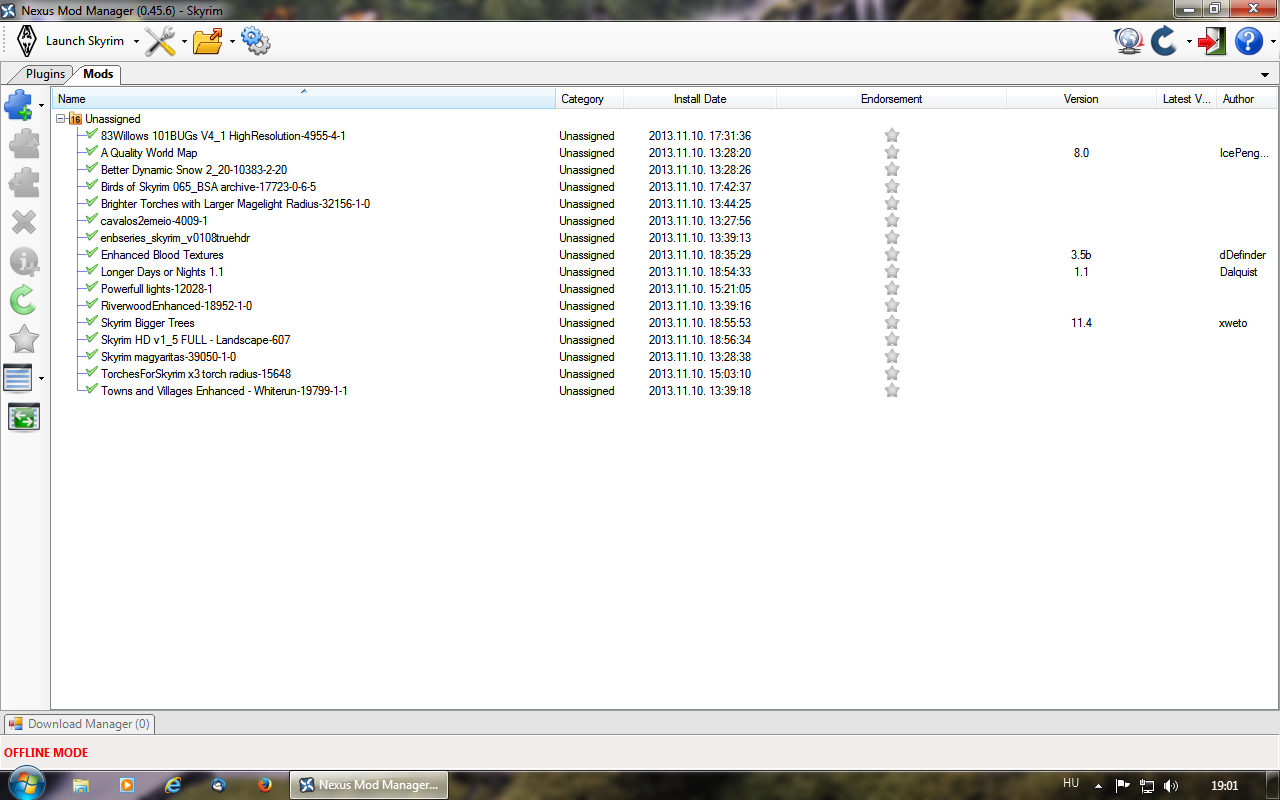The image size is (1280, 800).
Task: Toggle checkmark for Birds of Skyrim
Action: [x=92, y=186]
